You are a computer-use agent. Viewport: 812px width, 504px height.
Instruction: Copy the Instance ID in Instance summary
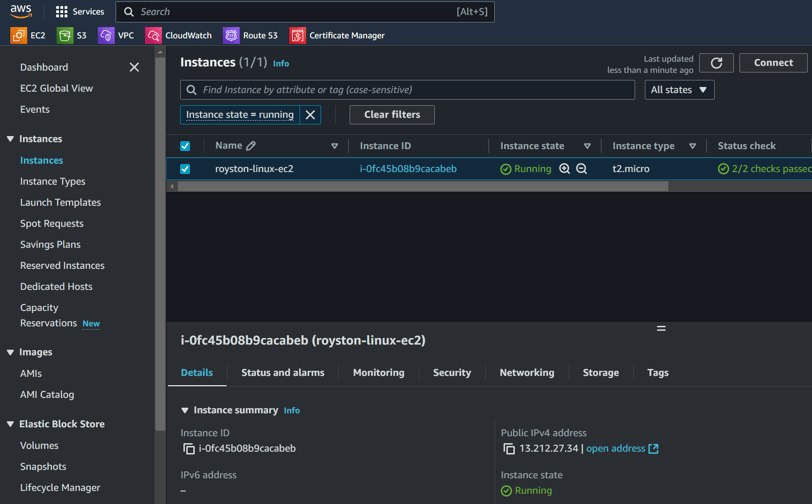[189, 449]
